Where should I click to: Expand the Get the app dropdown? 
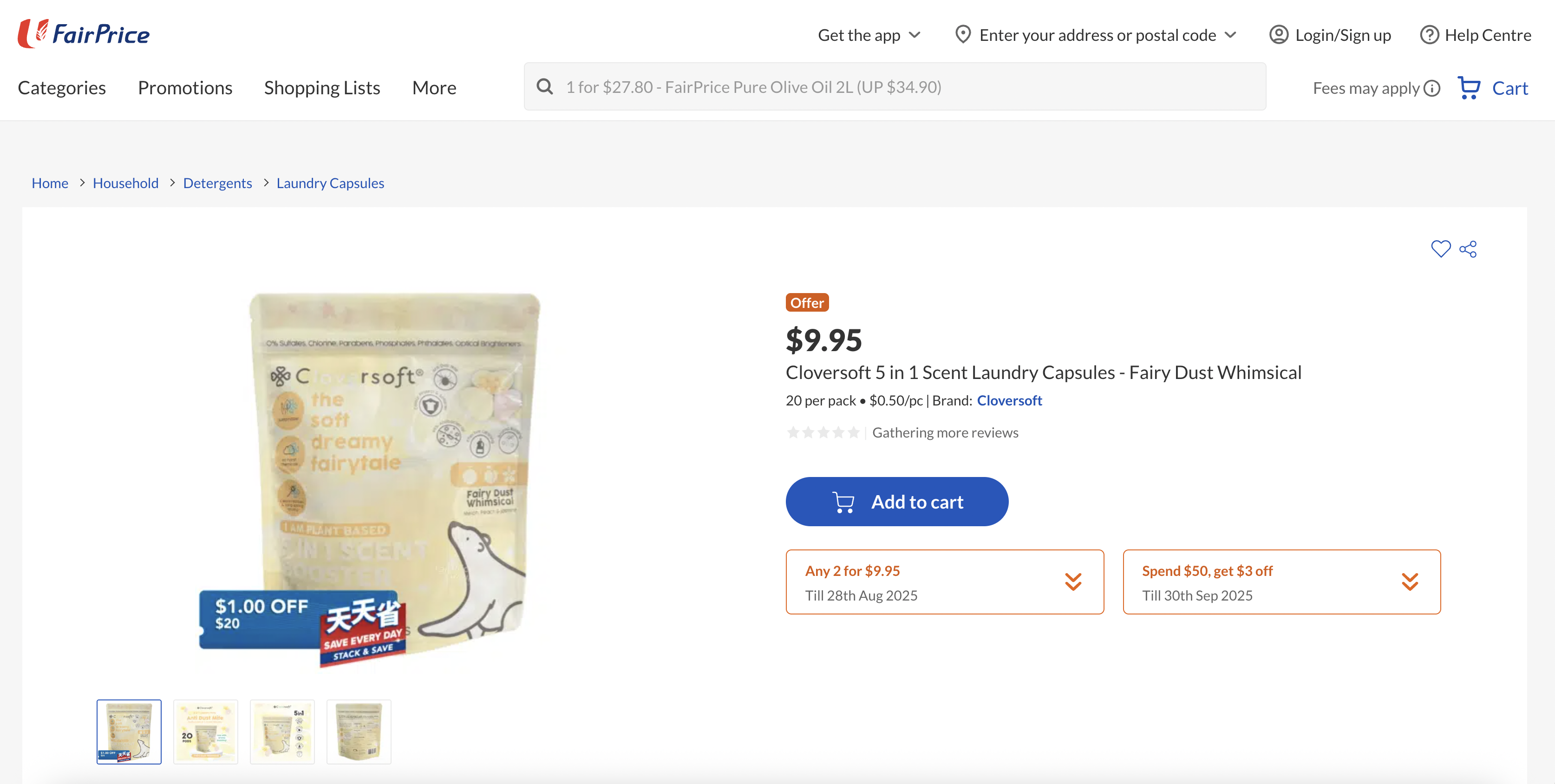point(869,35)
